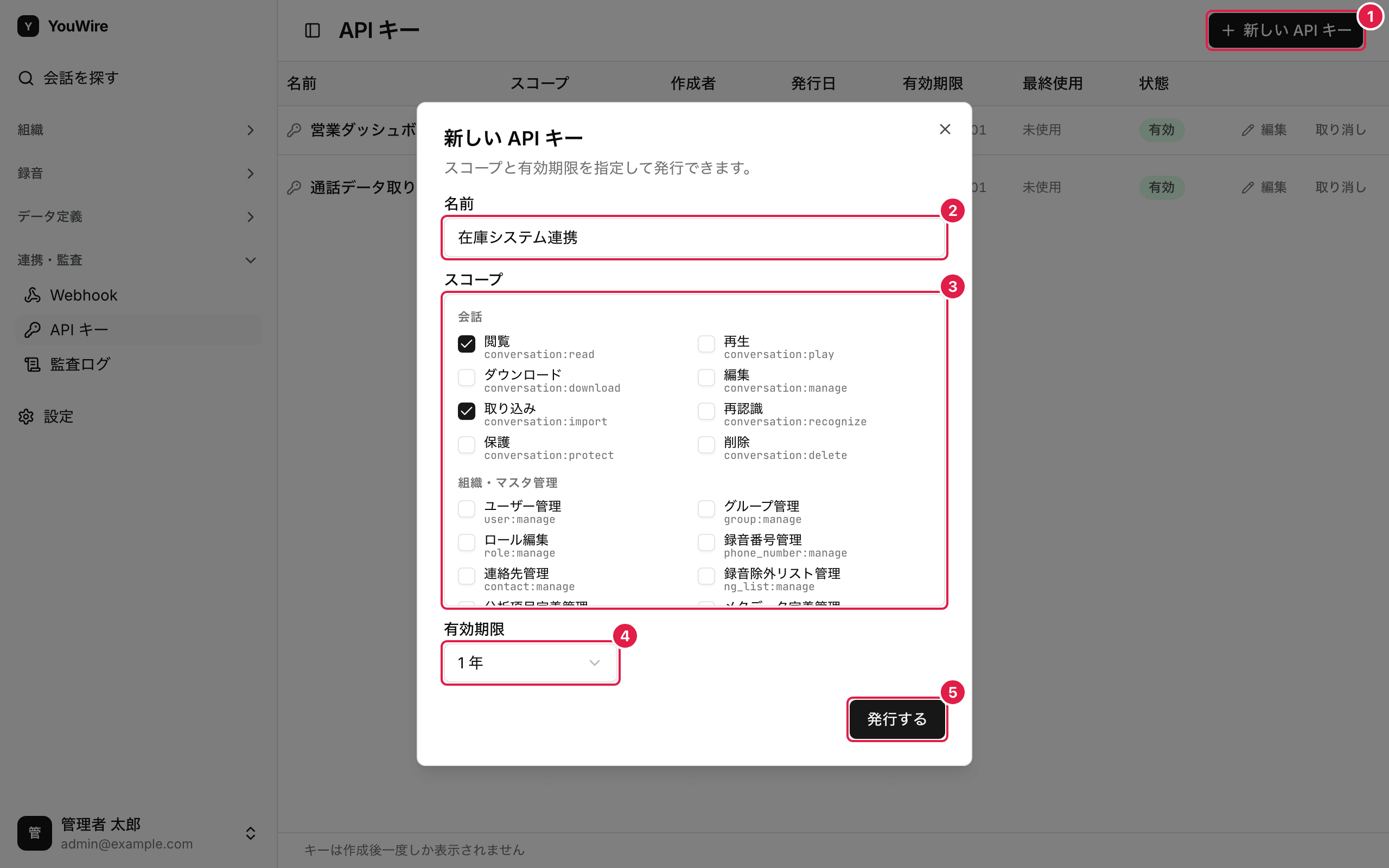Enable the 再生 conversation:play scope
Screen dimensions: 1389x868
click(706, 344)
